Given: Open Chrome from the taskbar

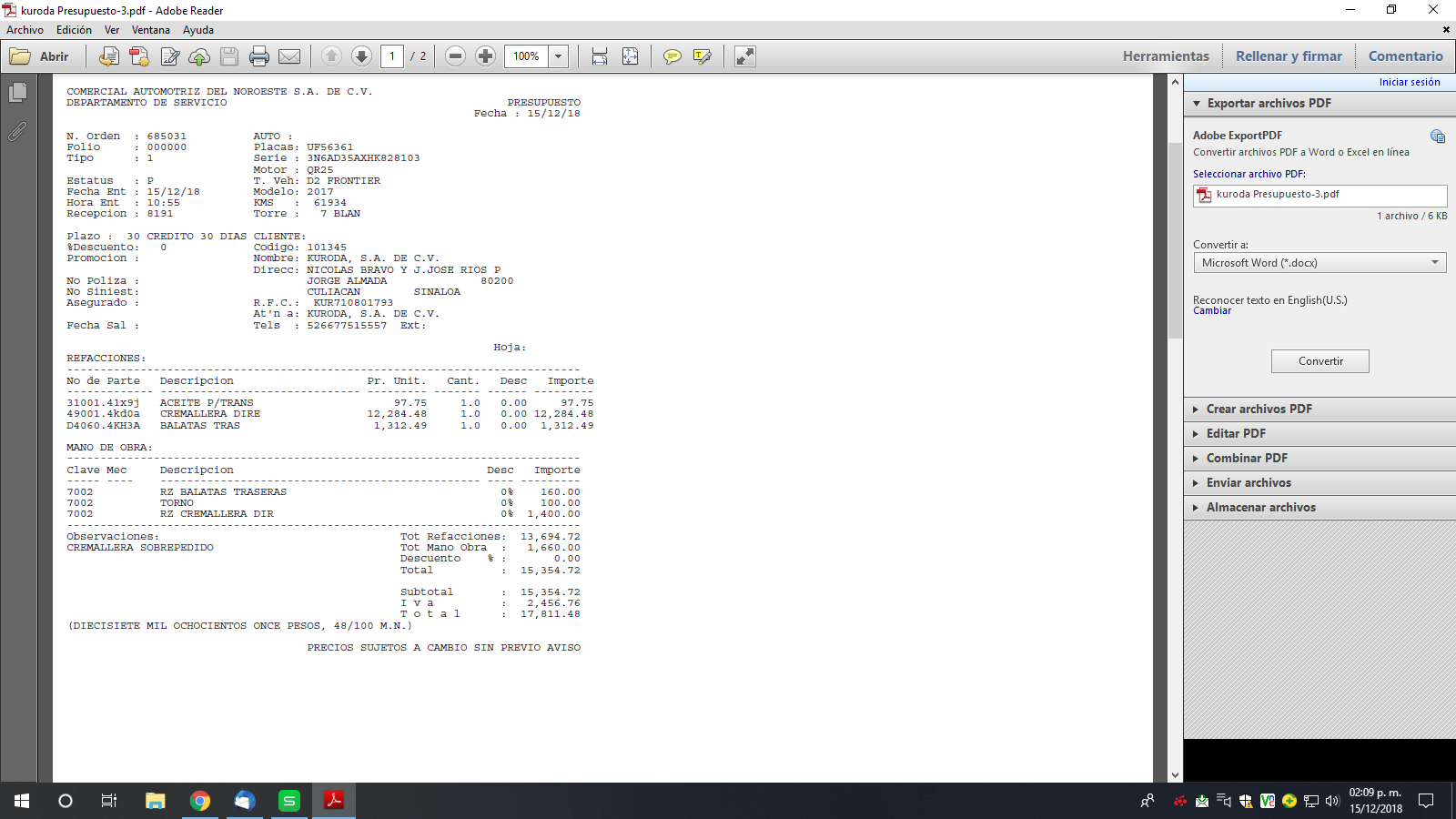Looking at the screenshot, I should tap(200, 801).
